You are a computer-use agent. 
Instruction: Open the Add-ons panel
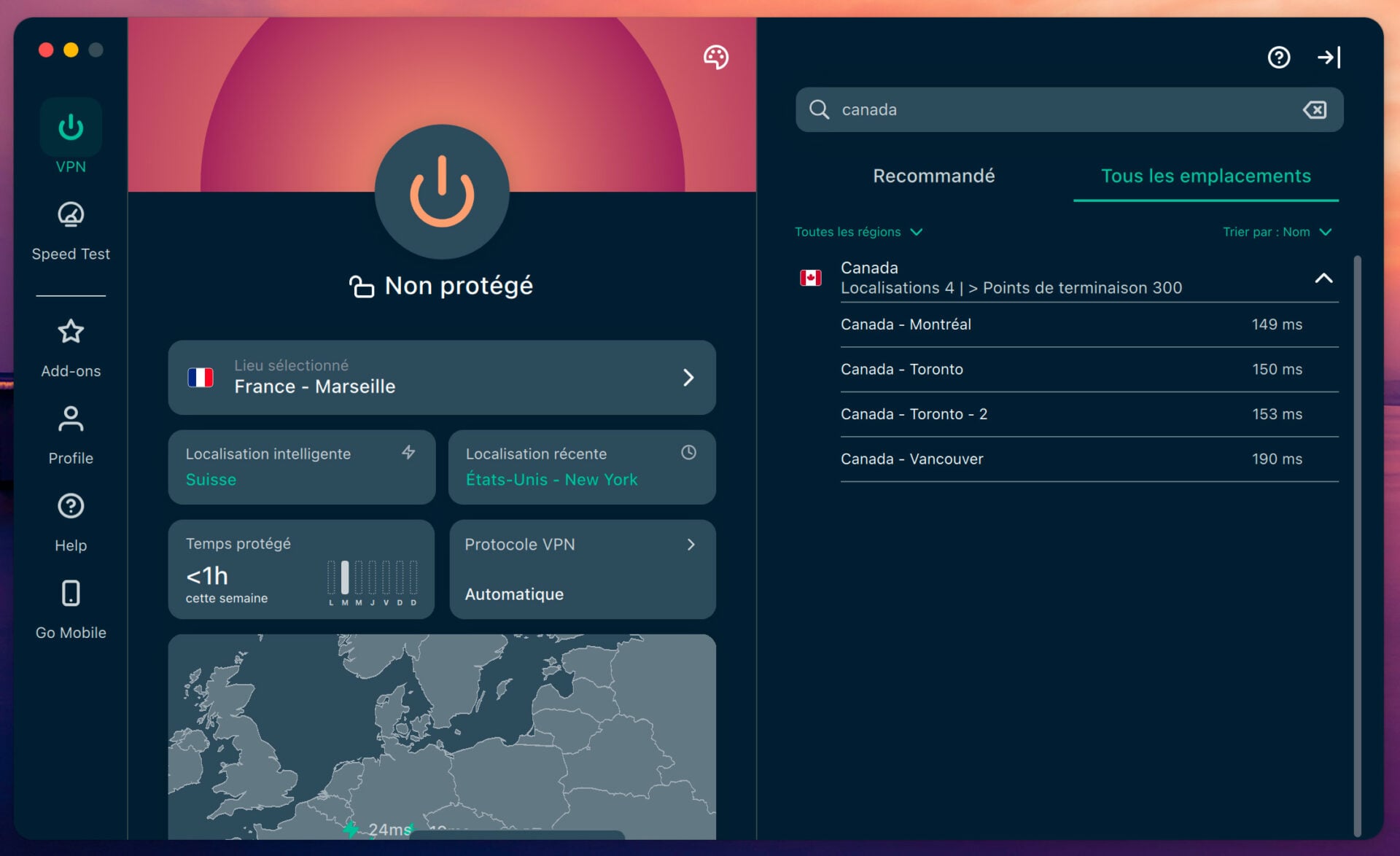pyautogui.click(x=70, y=343)
